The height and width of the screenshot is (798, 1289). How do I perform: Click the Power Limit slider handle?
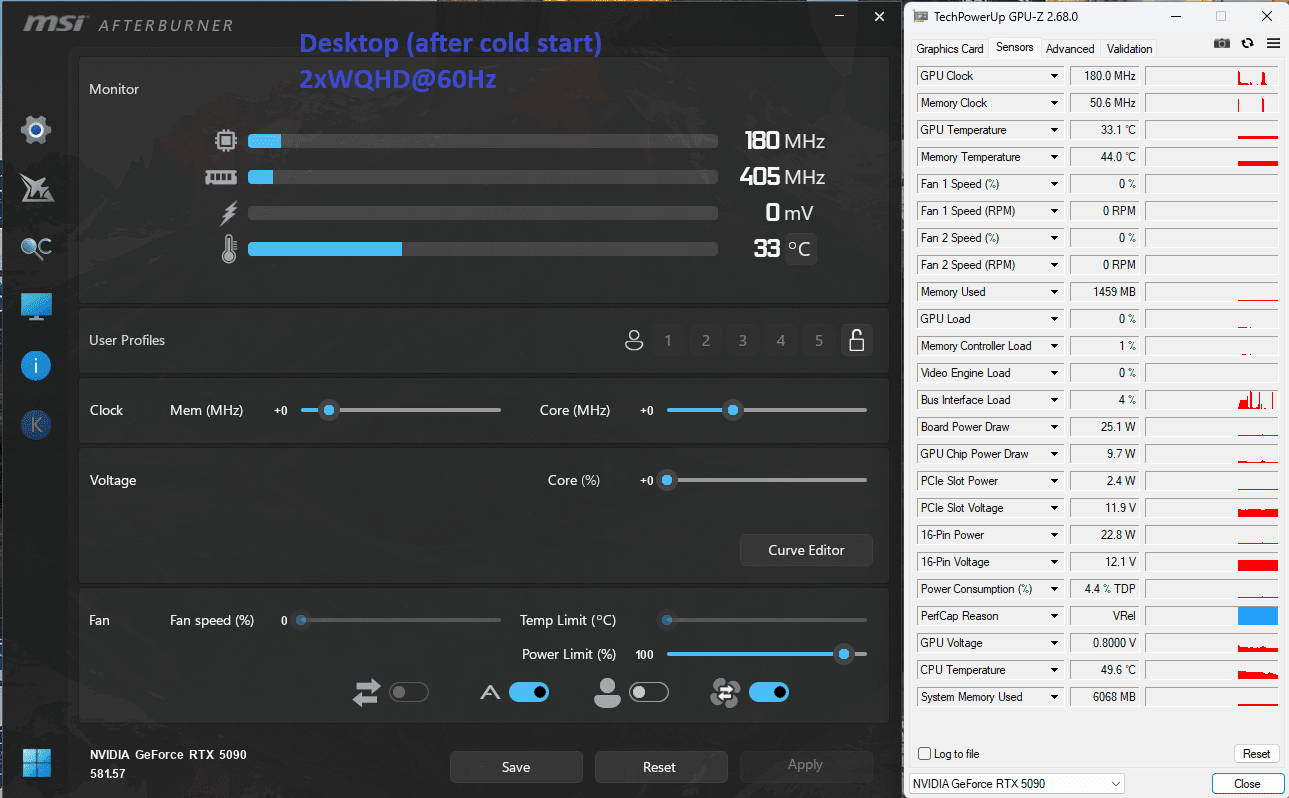(x=845, y=654)
